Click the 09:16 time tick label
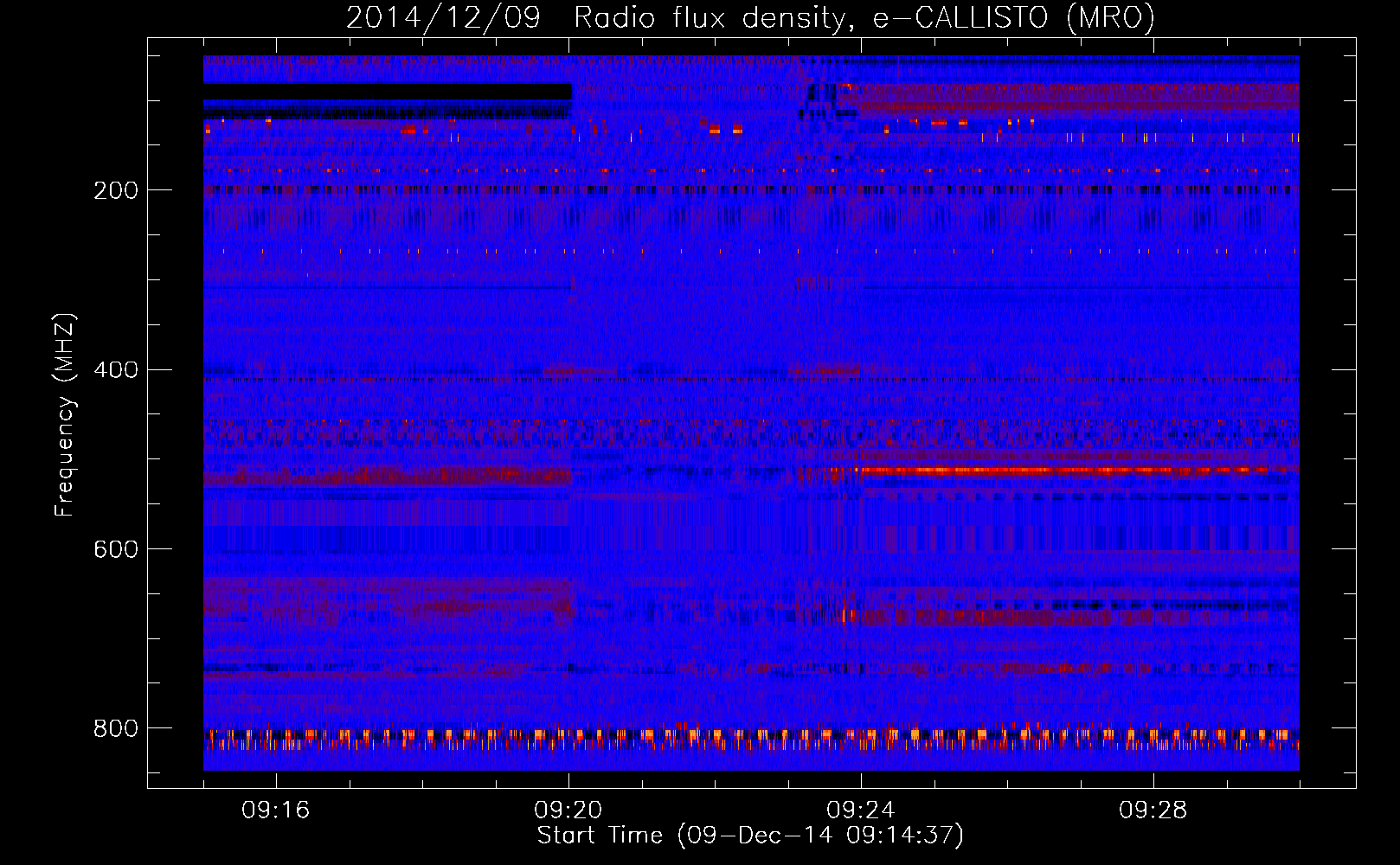1400x865 pixels. point(276,811)
